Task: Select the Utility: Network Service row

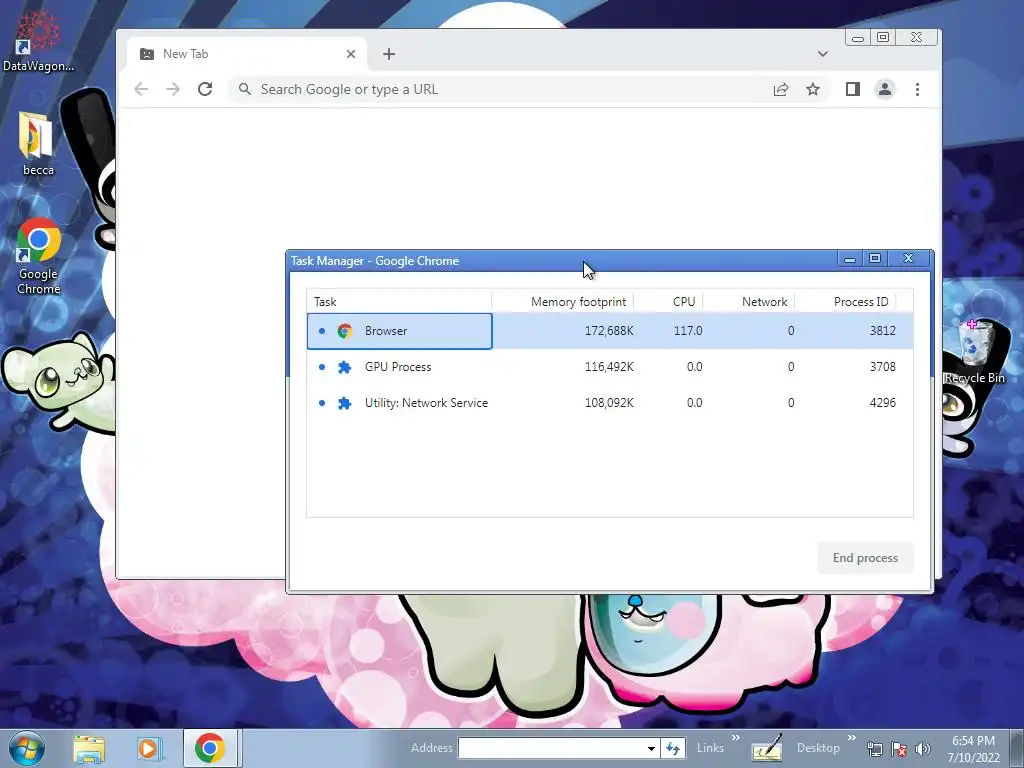Action: pyautogui.click(x=610, y=403)
